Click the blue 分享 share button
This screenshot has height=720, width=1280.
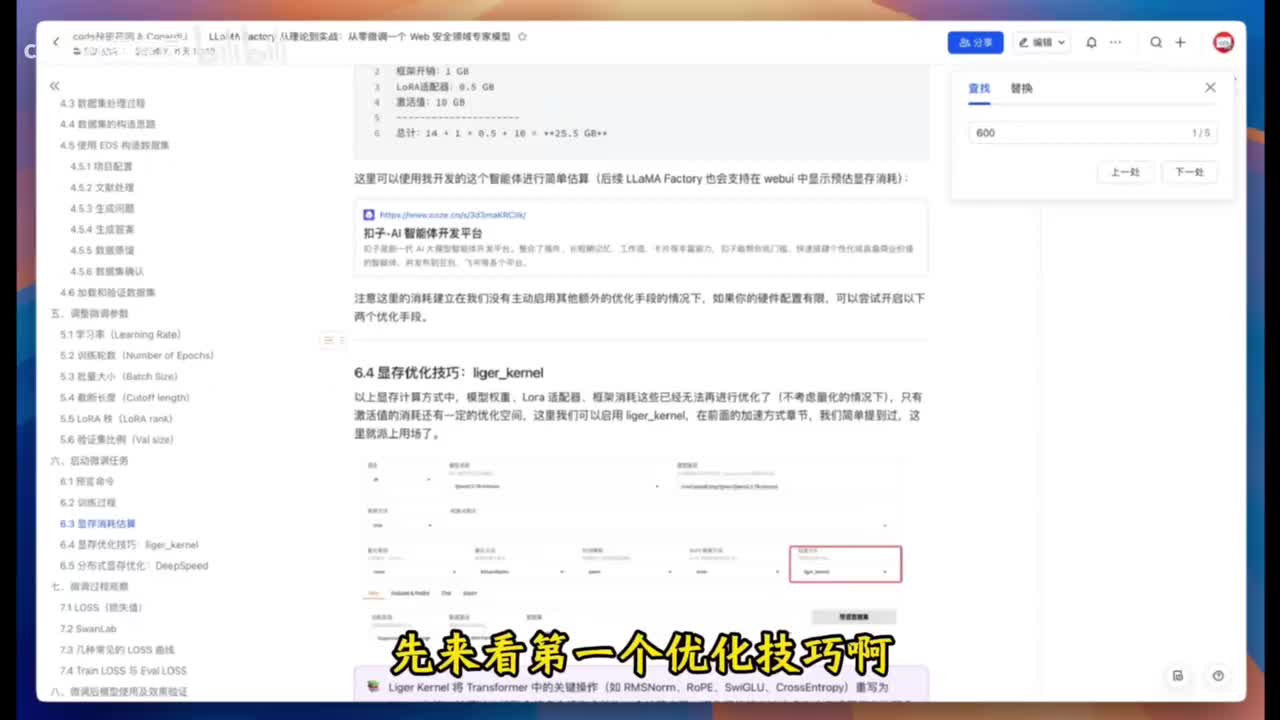click(975, 42)
